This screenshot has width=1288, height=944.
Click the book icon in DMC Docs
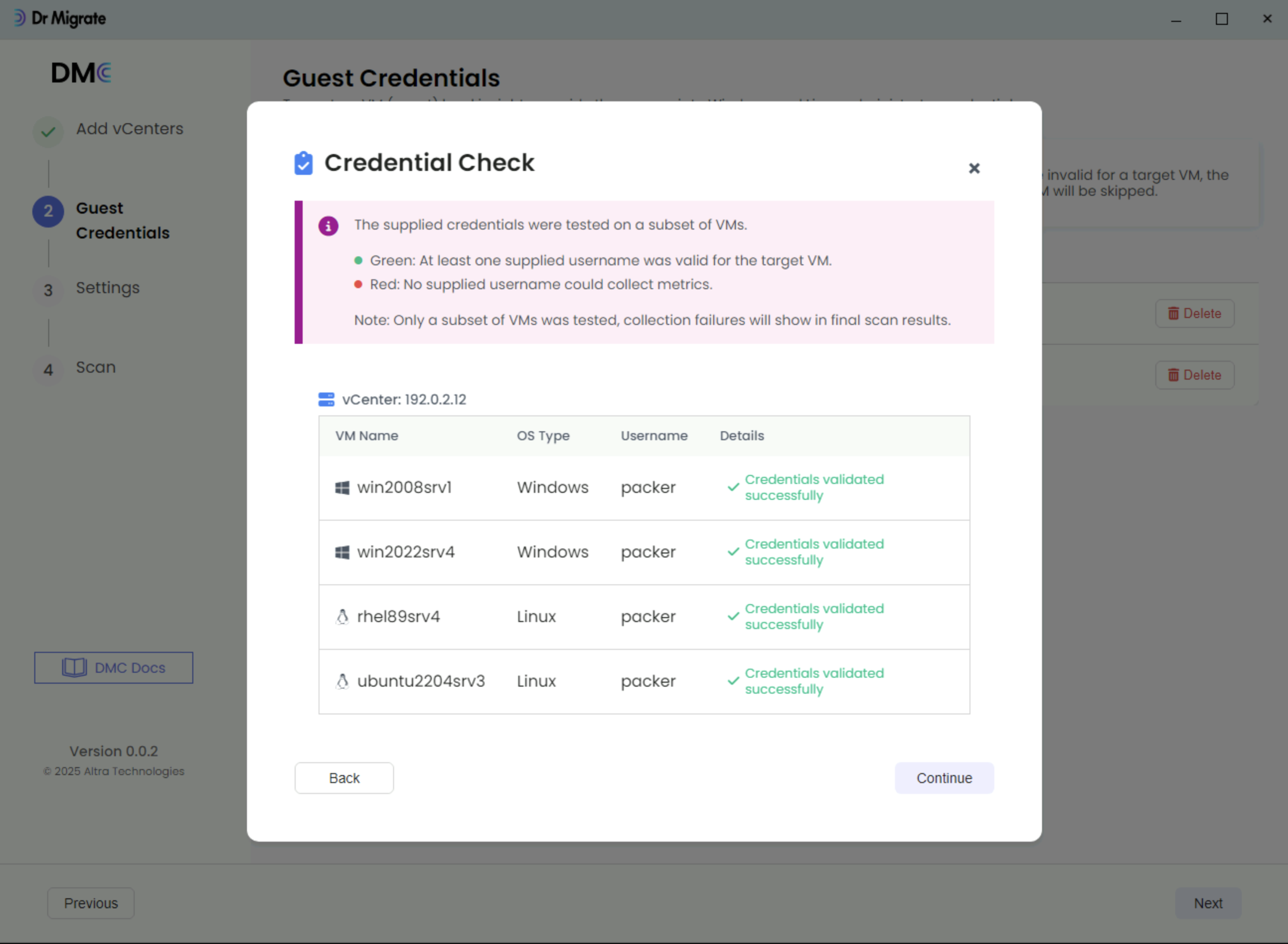pos(74,667)
